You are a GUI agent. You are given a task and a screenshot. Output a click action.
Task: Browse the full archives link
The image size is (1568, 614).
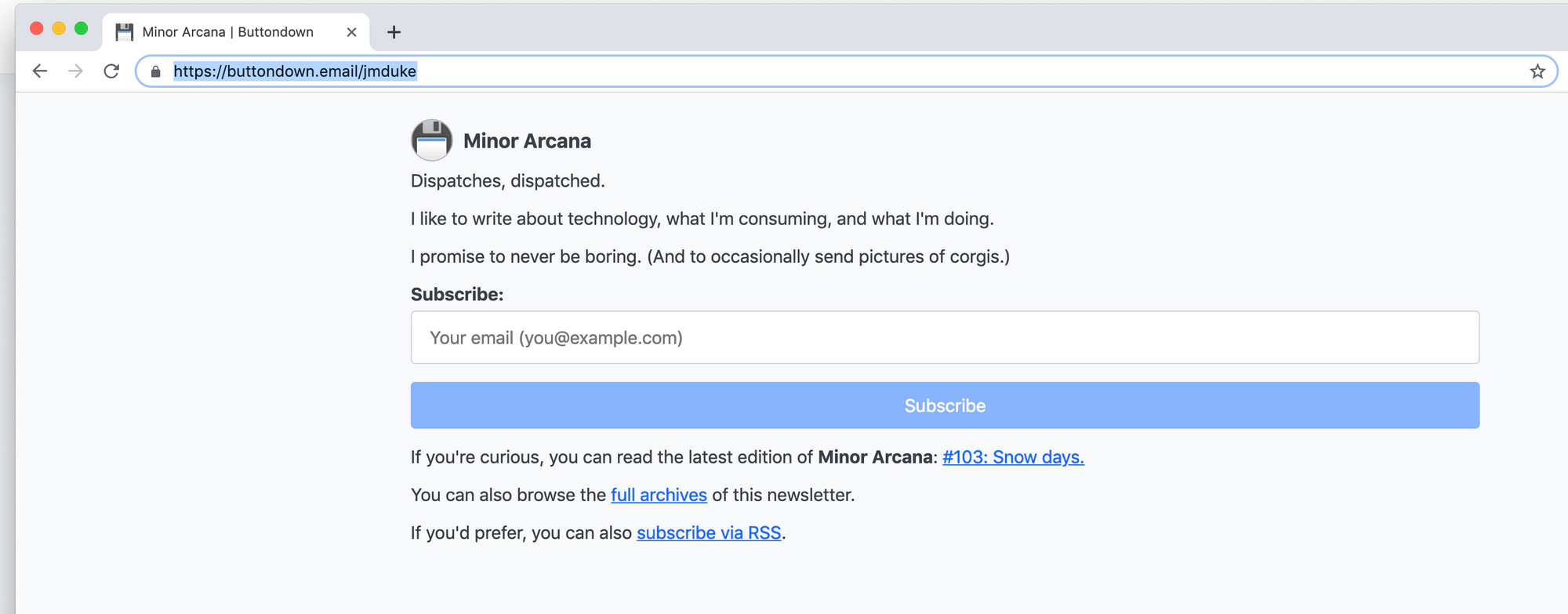click(x=659, y=495)
